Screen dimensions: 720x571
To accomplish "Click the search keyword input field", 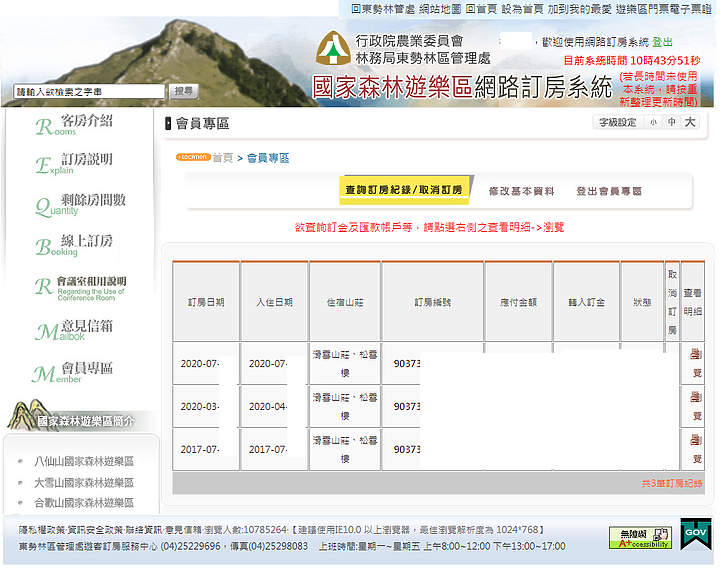I will pos(90,92).
